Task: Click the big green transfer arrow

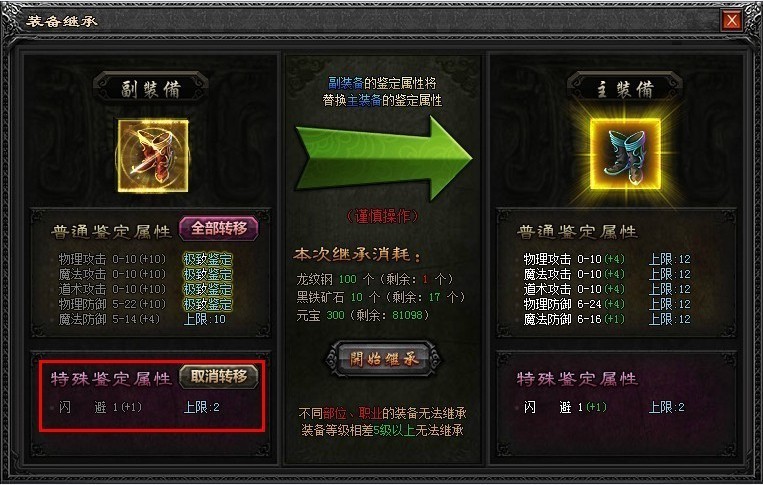Action: click(384, 158)
